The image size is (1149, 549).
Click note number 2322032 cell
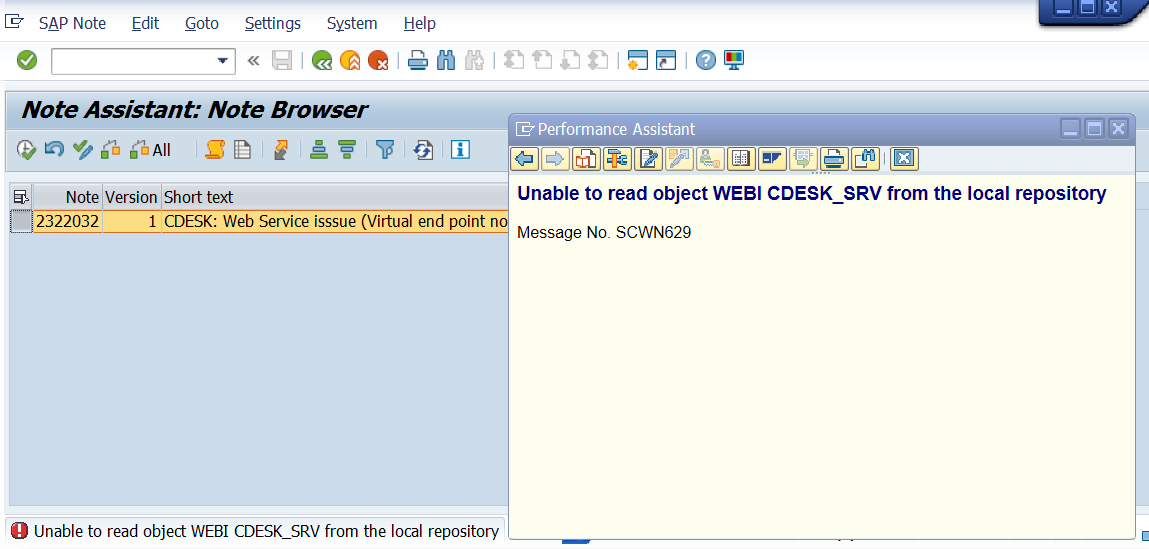pos(67,221)
